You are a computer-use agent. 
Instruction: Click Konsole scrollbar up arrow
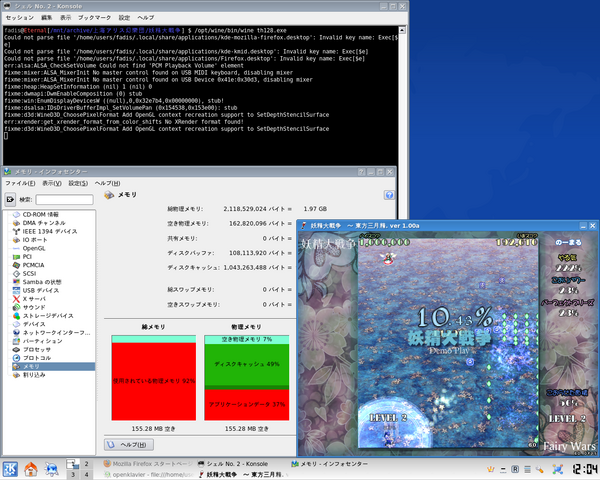402,30
